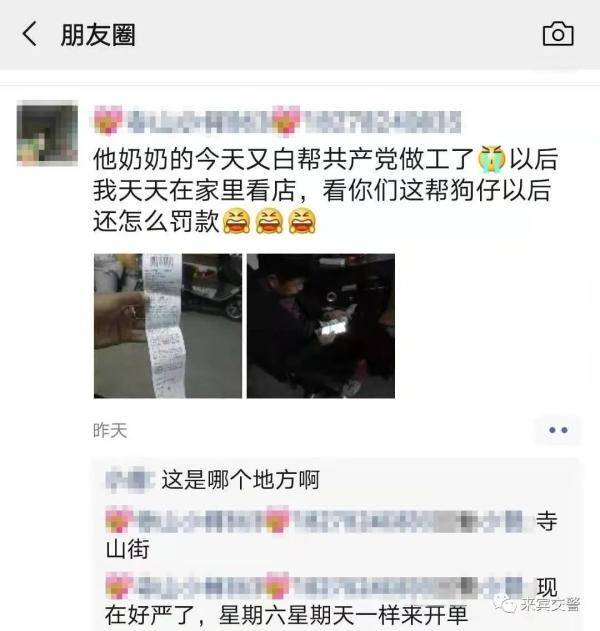Tap the commenter name before 寺山街
Screen dimensions: 600x631
[x=316, y=520]
